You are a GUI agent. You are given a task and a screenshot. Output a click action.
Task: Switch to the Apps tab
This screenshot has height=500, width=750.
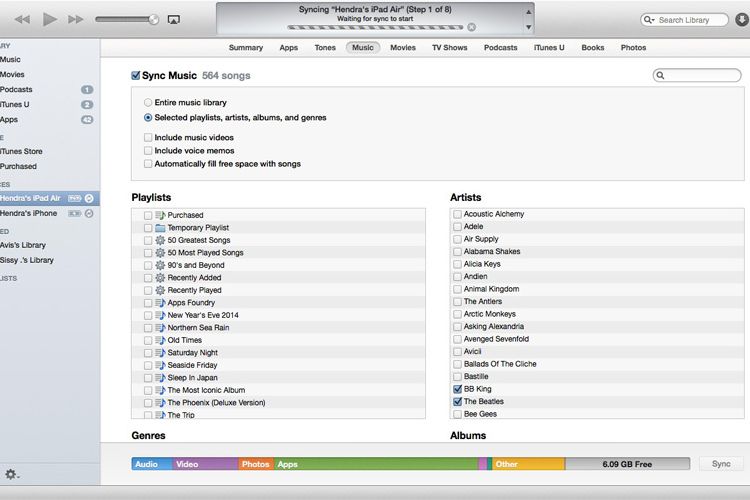coord(288,47)
